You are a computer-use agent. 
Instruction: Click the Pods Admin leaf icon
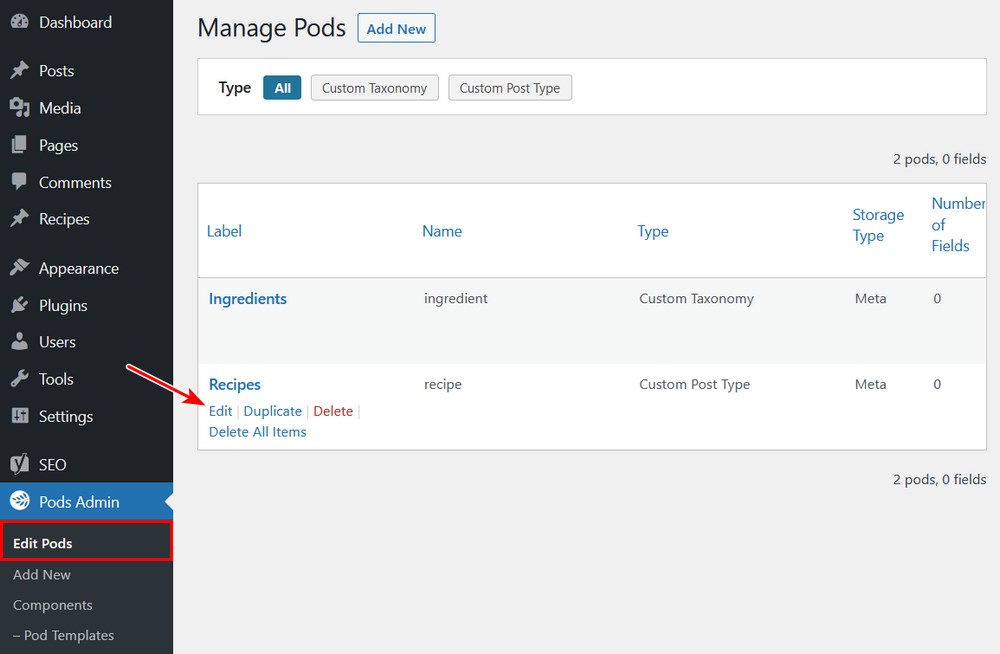point(20,501)
